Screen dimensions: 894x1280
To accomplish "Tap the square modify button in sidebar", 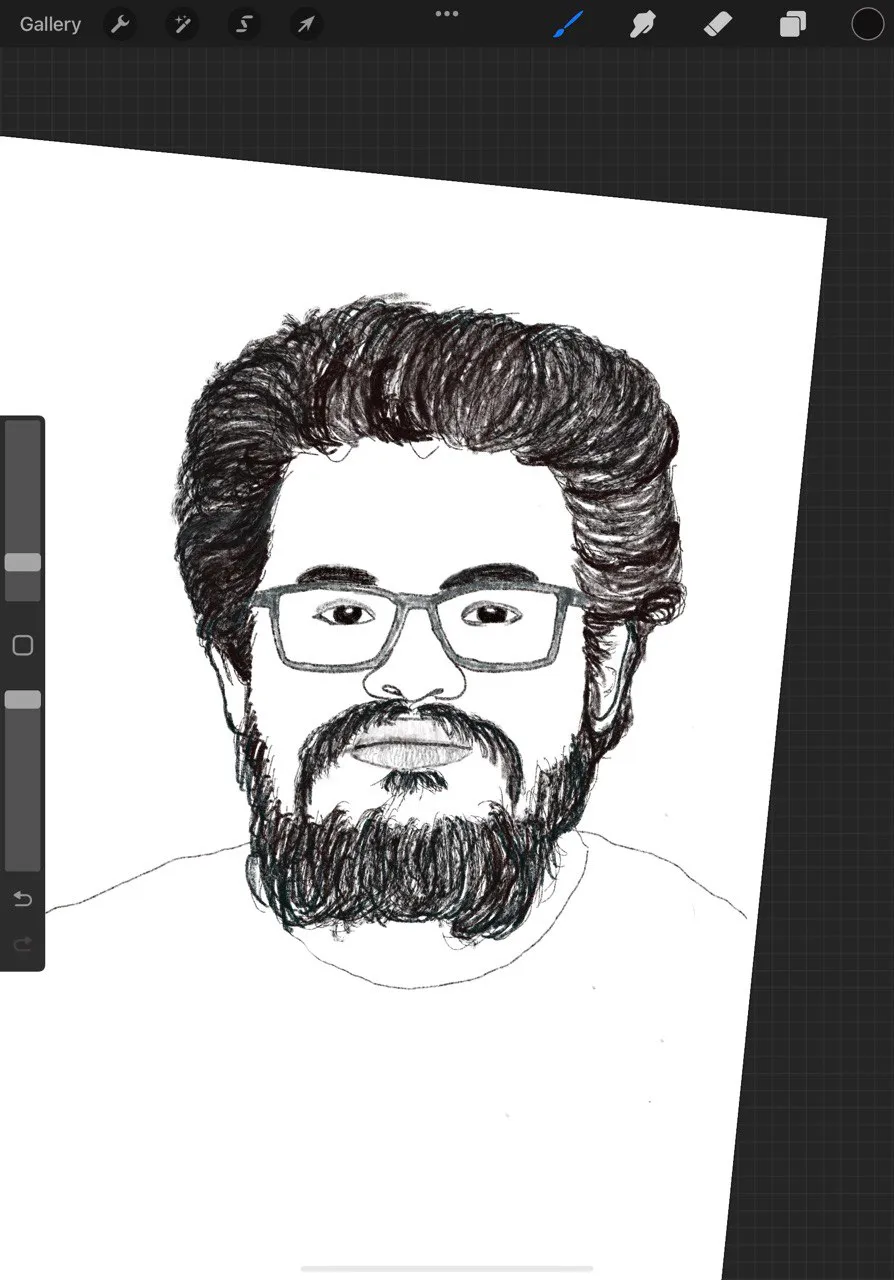I will click(22, 645).
